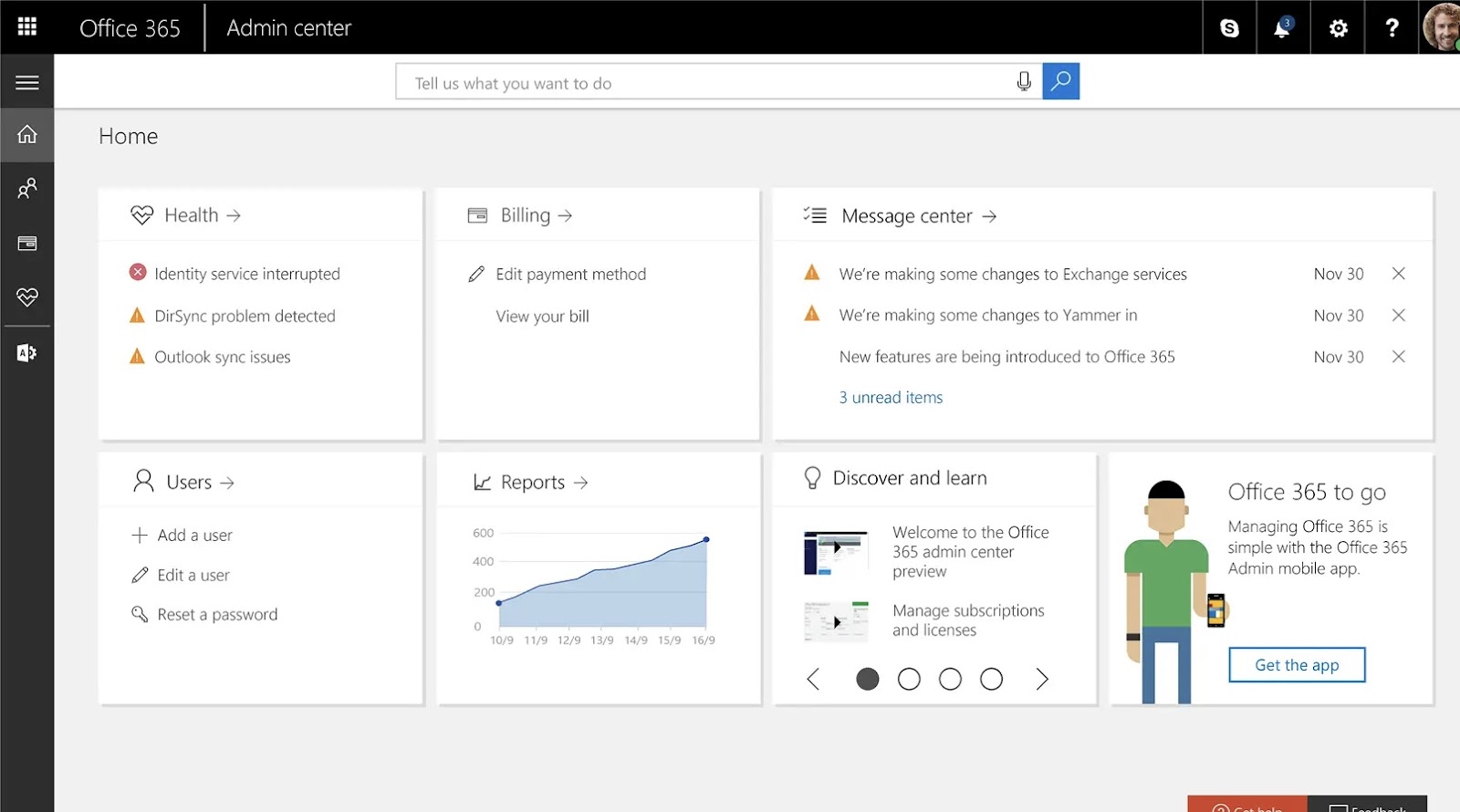Click the help question mark icon
Image resolution: width=1460 pixels, height=812 pixels.
pos(1392,28)
